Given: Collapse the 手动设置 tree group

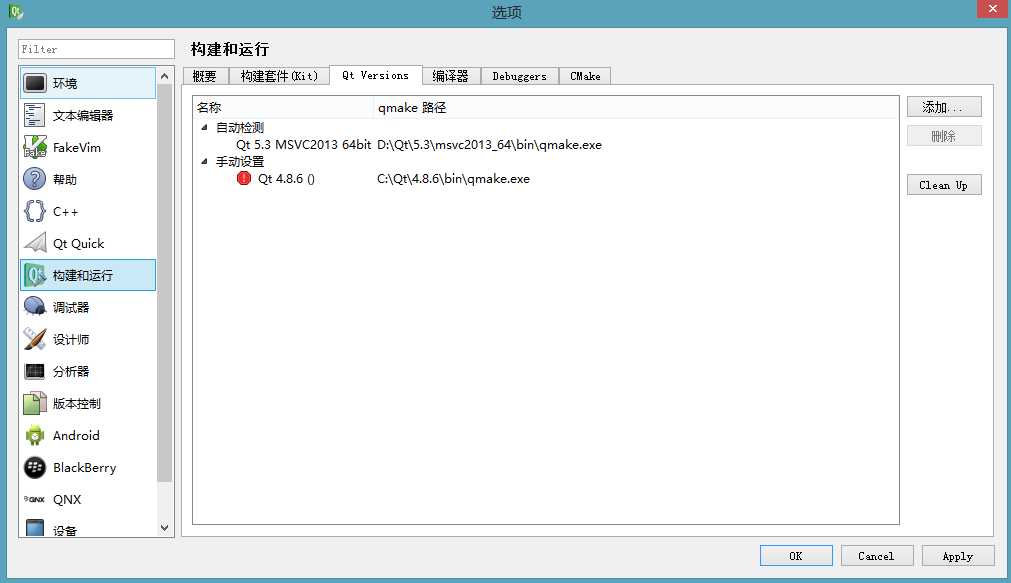Looking at the screenshot, I should click(204, 161).
